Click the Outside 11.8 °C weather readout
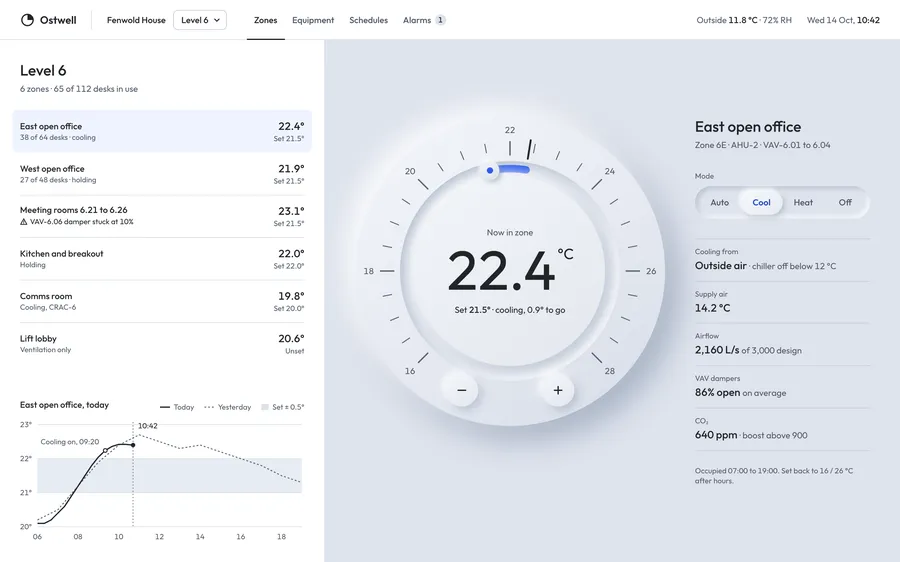 coord(744,20)
